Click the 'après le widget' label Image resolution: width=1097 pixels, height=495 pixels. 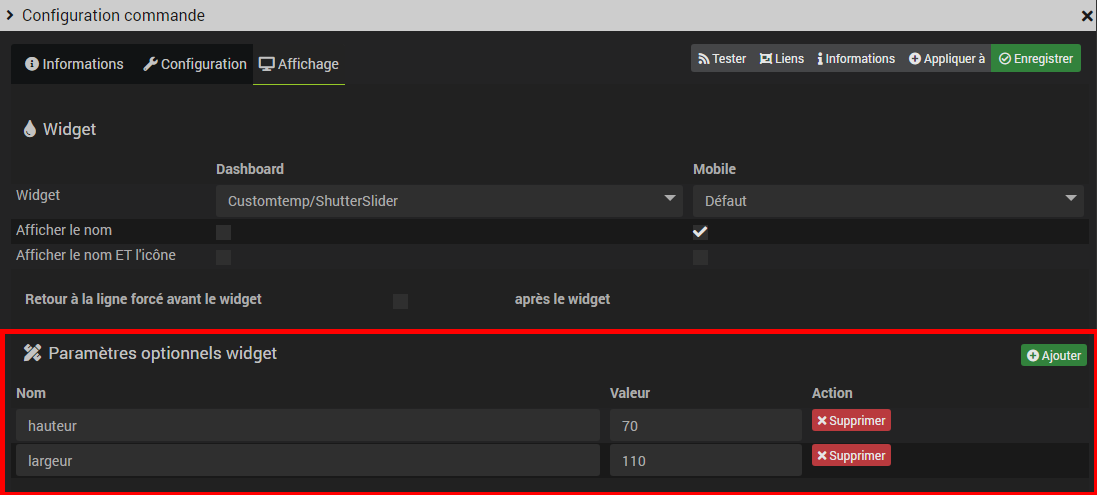click(x=562, y=299)
